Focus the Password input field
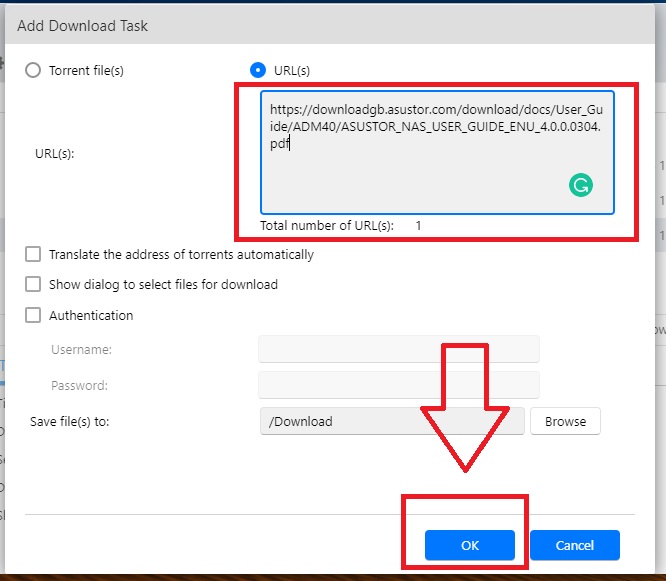 [398, 385]
